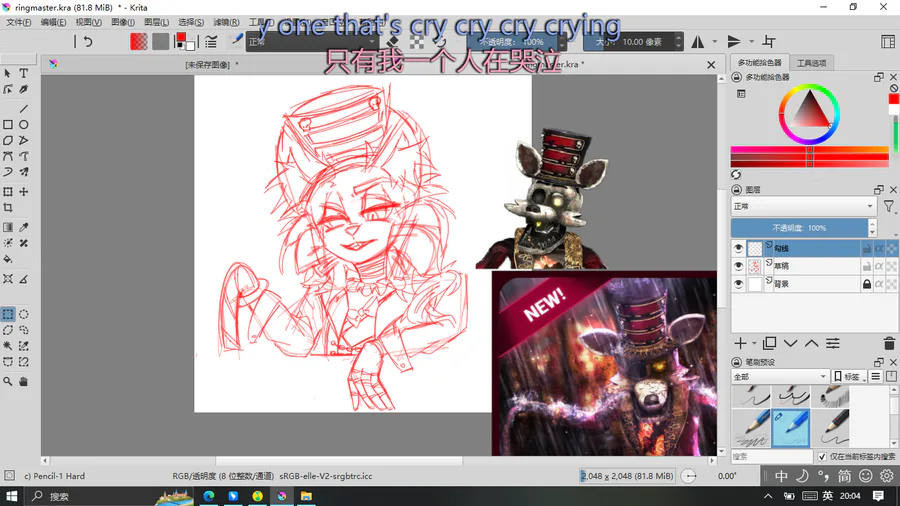
Task: Select the Transform tool
Action: (x=7, y=192)
